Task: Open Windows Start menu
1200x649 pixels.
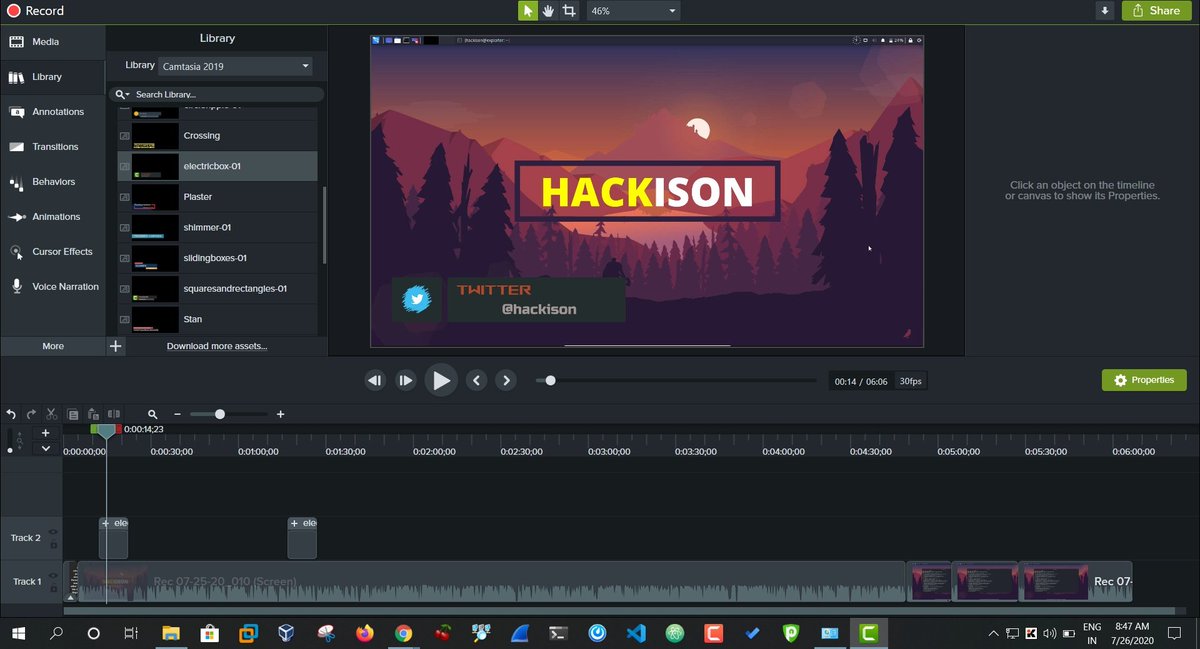Action: [18, 633]
